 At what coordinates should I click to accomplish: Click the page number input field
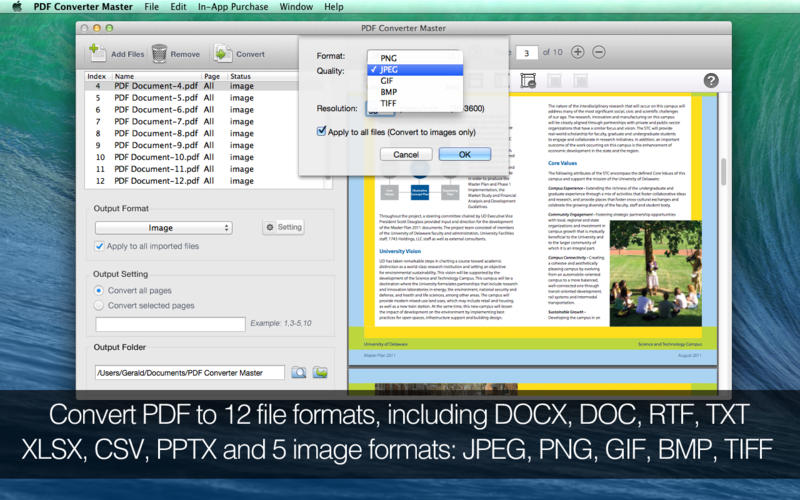click(x=527, y=52)
